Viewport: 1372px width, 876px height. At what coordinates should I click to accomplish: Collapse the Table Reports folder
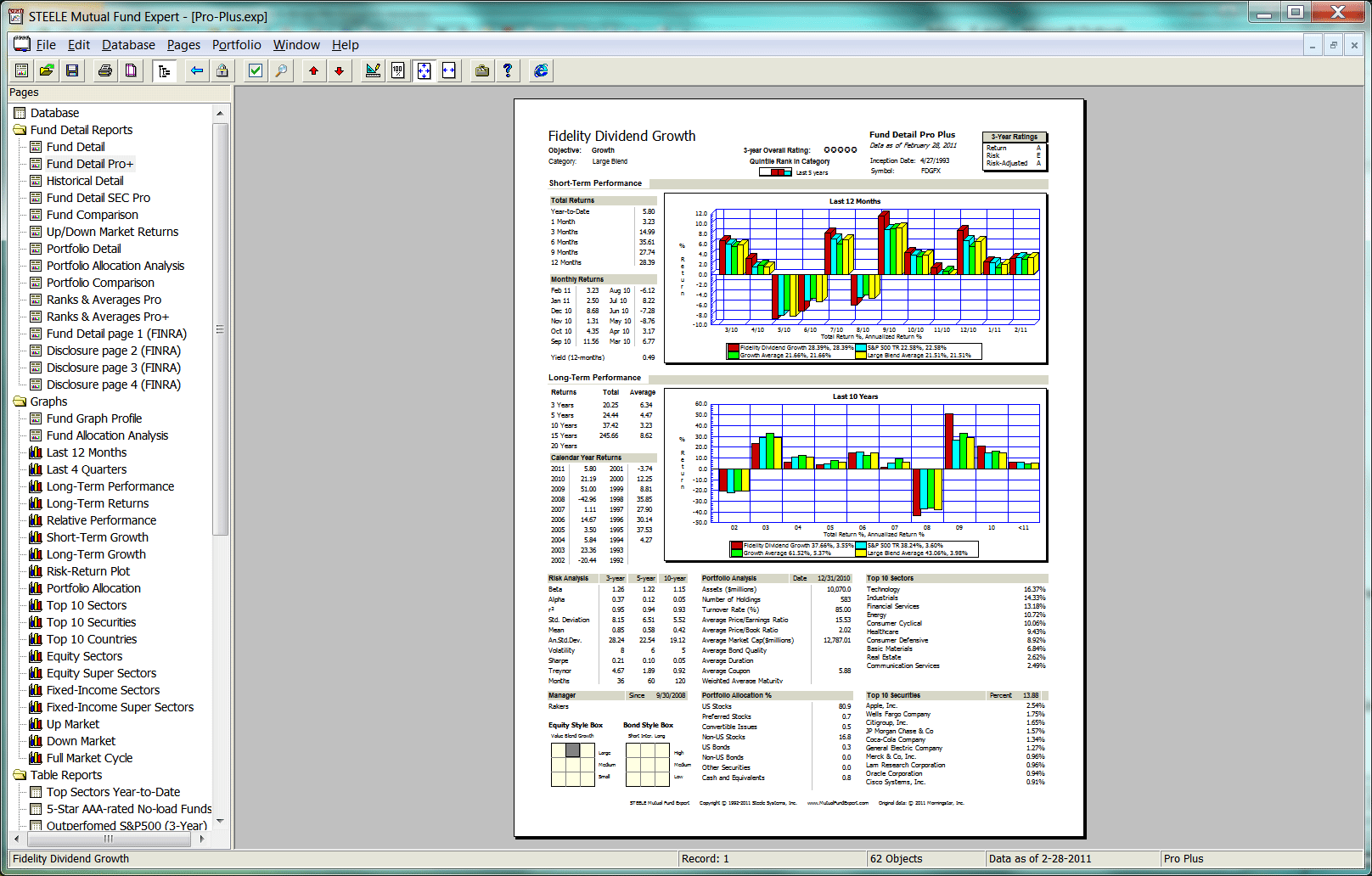(20, 775)
